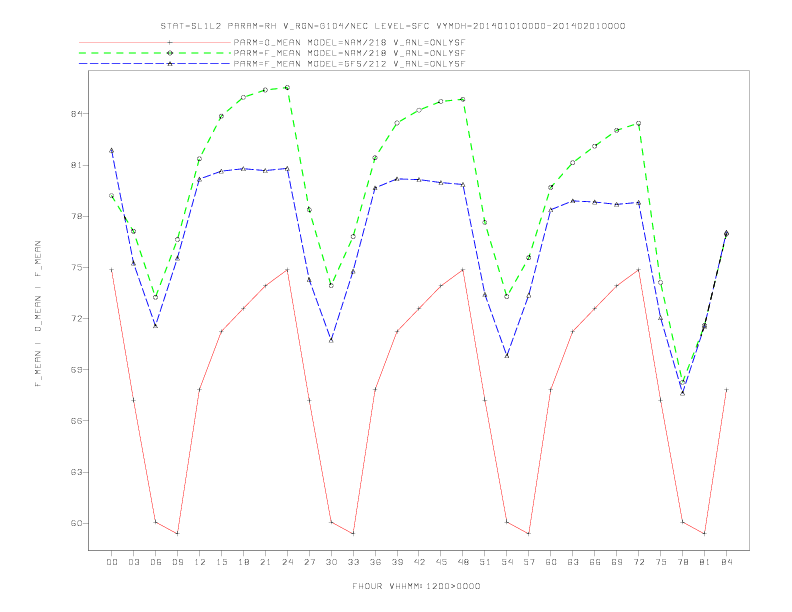792x612 pixels.
Task: Click y-axis tick label 63
Action: [77, 472]
